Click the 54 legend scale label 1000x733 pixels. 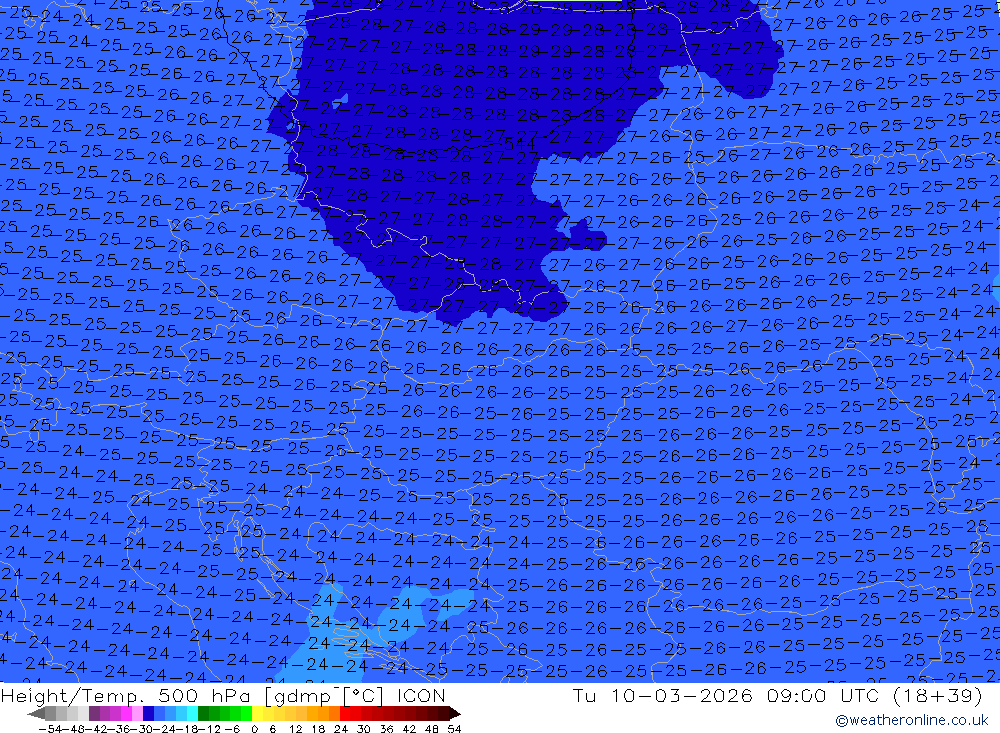point(454,729)
